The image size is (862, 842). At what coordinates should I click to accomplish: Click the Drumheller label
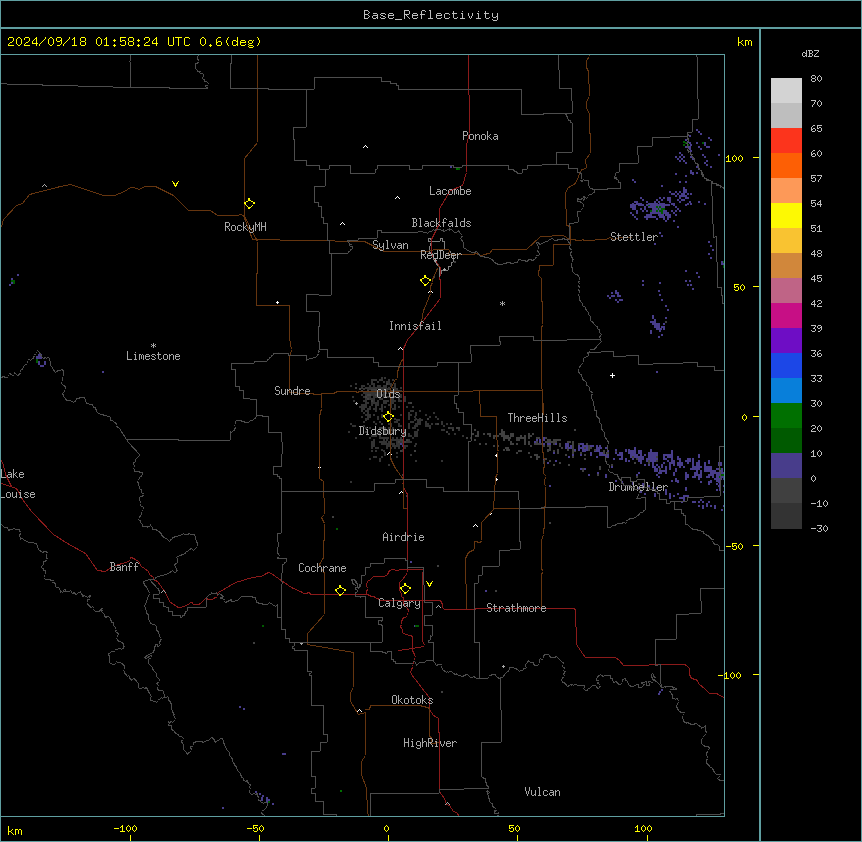coord(638,487)
